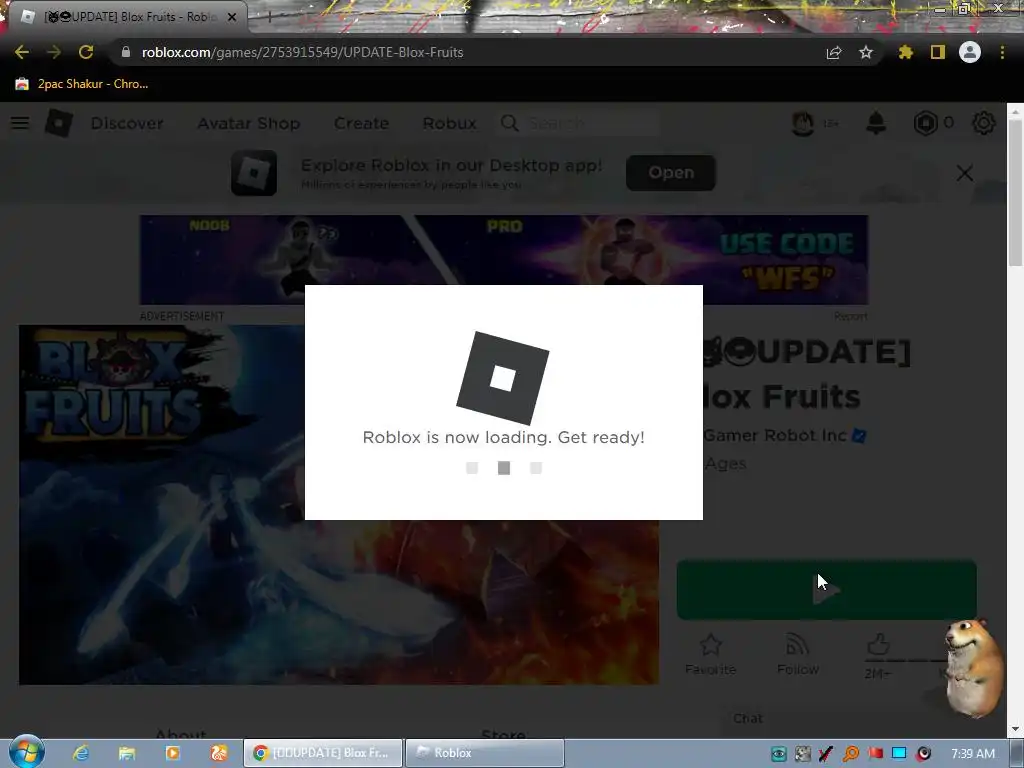Viewport: 1024px width, 768px height.
Task: Open Avatar Shop page
Action: click(248, 123)
